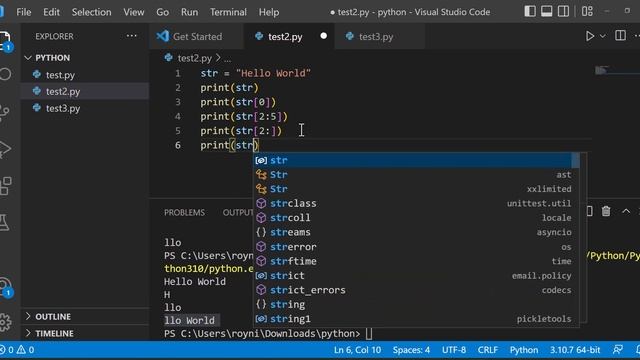The height and width of the screenshot is (360, 640).
Task: Kill the terminal with trash icon
Action: click(x=606, y=211)
